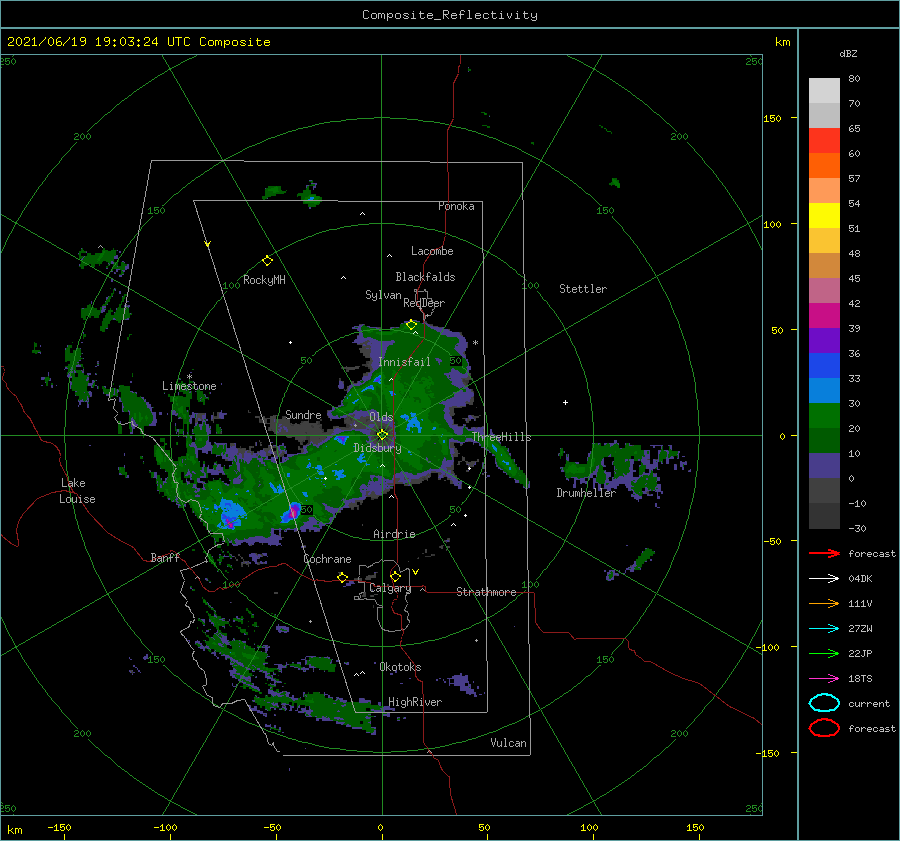Click yellow diamond marker below RedDeer
The height and width of the screenshot is (841, 900).
411,325
